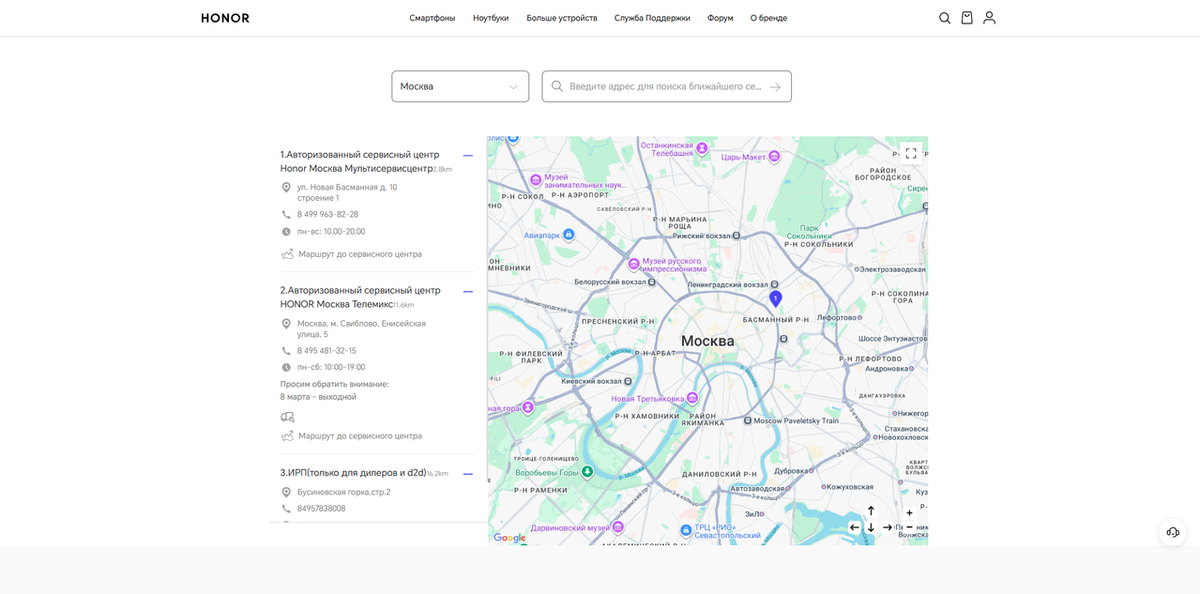Click address Бусиновская горка, стр.2
1200x594 pixels.
(344, 492)
